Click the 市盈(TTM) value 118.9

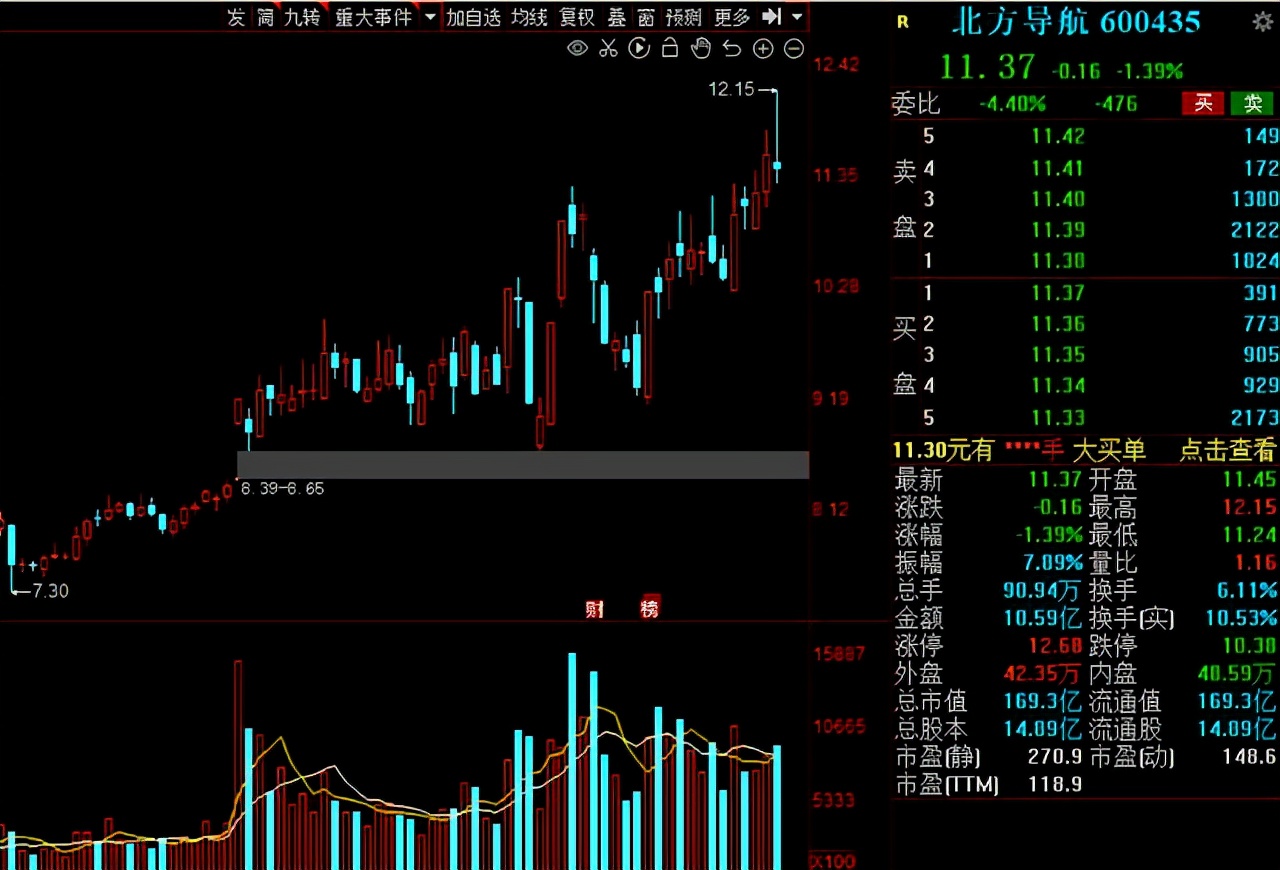(x=1055, y=785)
